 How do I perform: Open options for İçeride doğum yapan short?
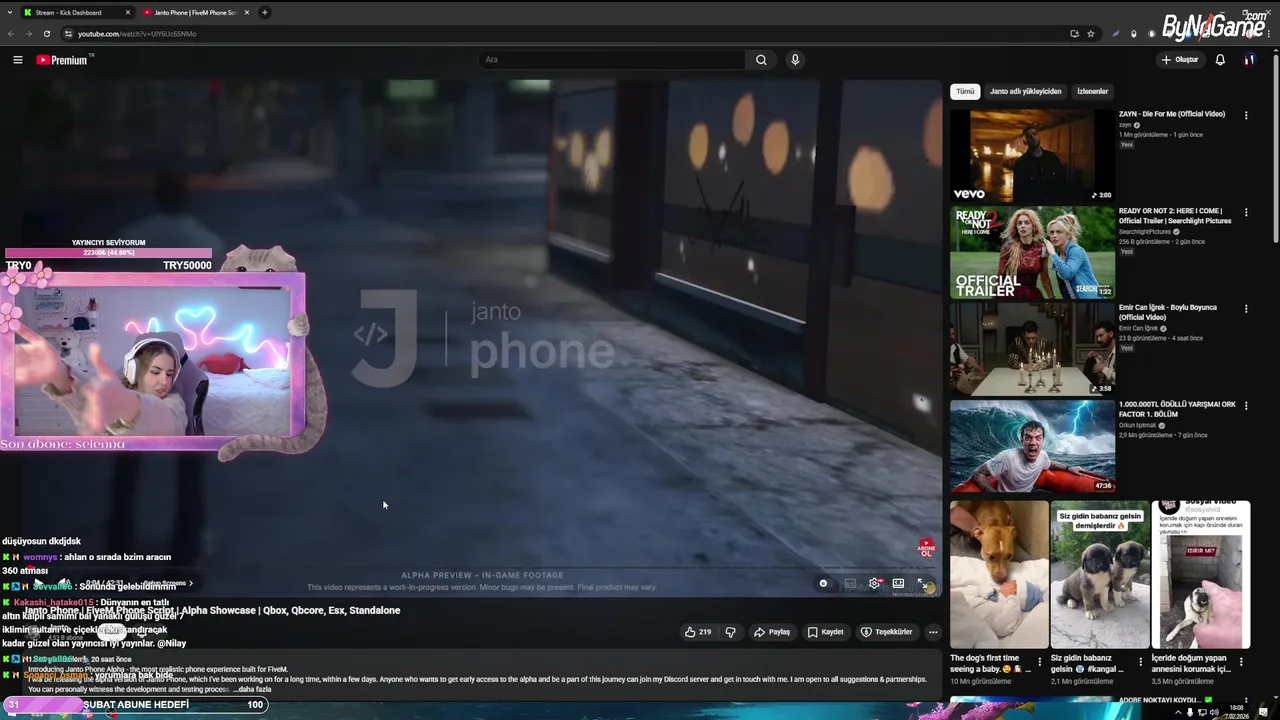[x=1242, y=662]
